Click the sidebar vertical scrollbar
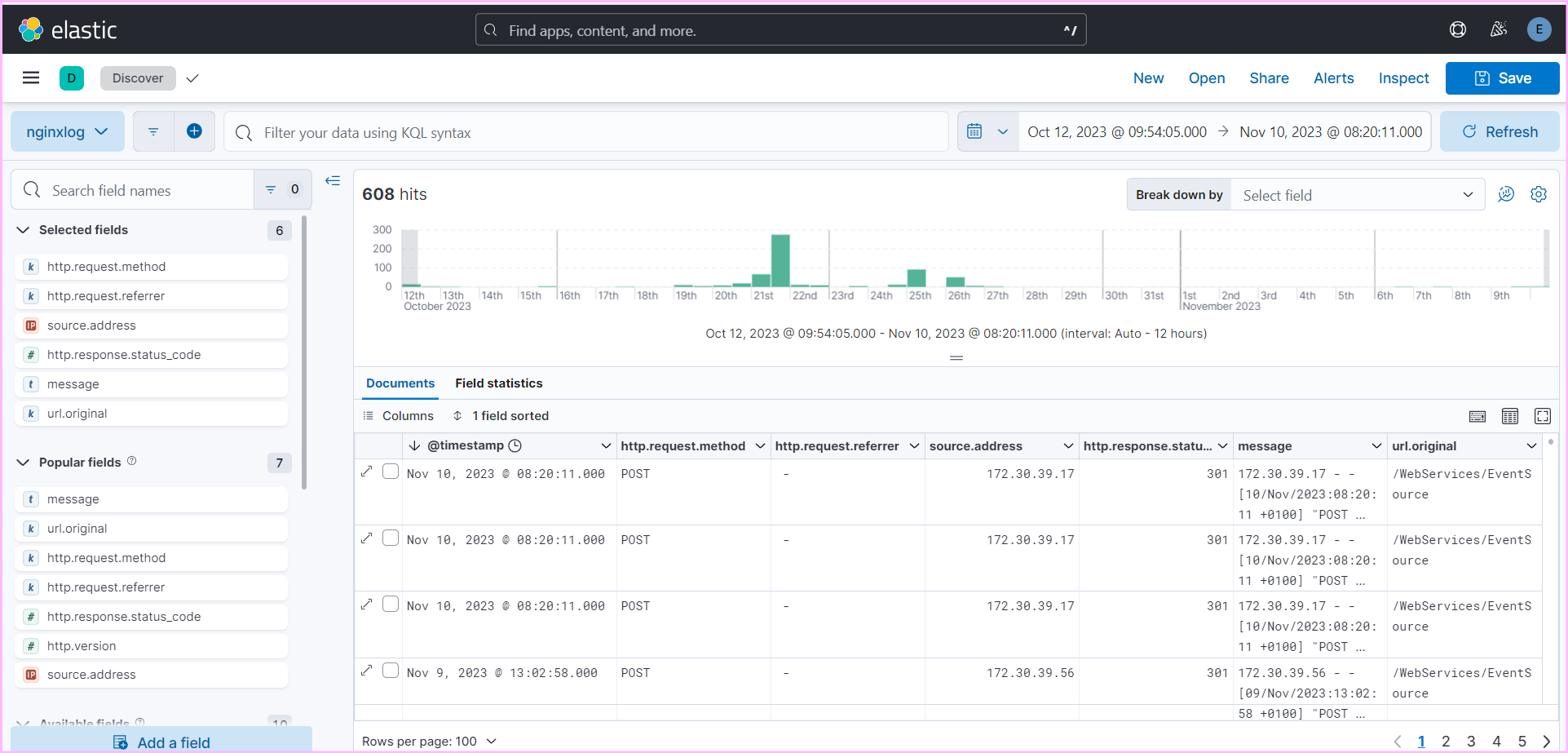 [x=304, y=351]
